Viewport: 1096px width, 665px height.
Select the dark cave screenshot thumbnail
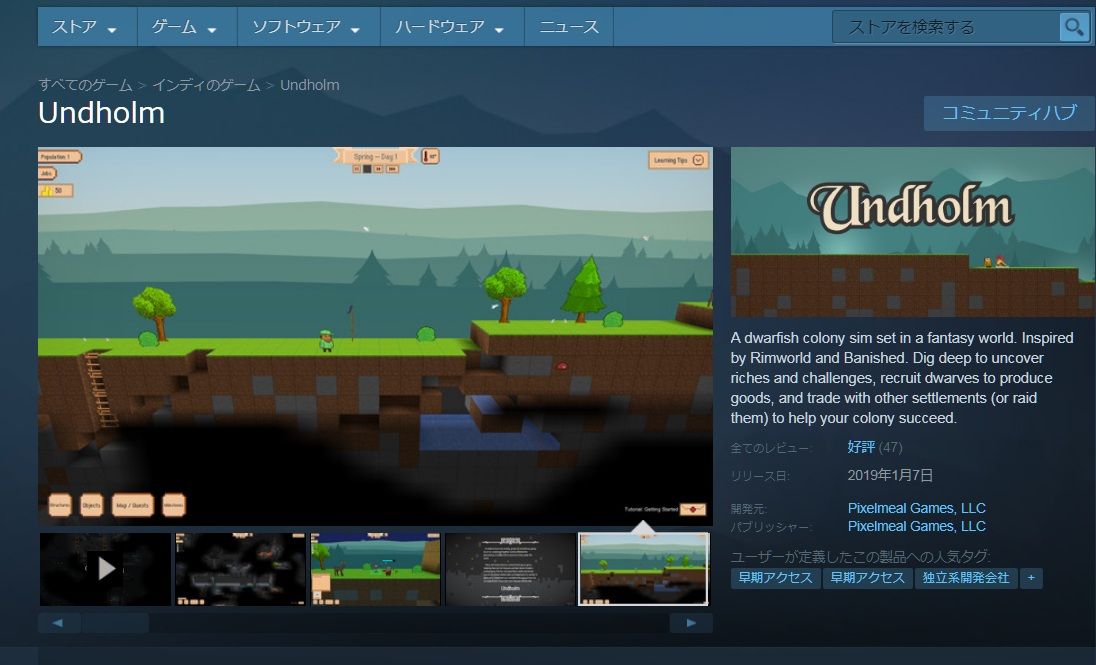[240, 569]
